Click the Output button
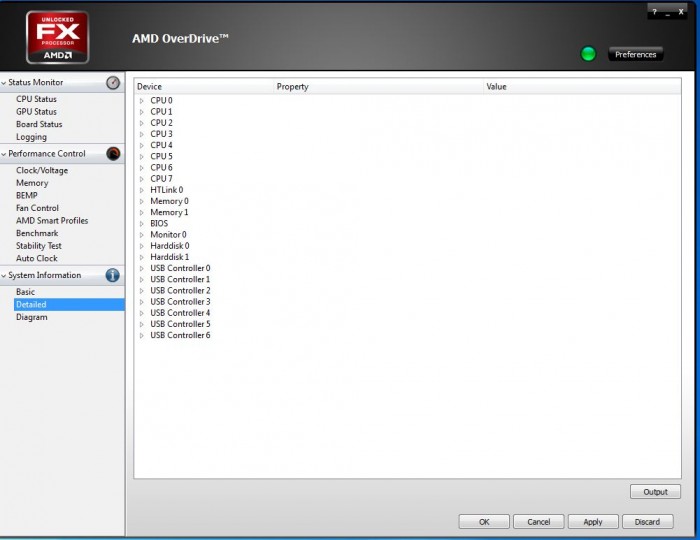The height and width of the screenshot is (540, 700). click(x=655, y=492)
